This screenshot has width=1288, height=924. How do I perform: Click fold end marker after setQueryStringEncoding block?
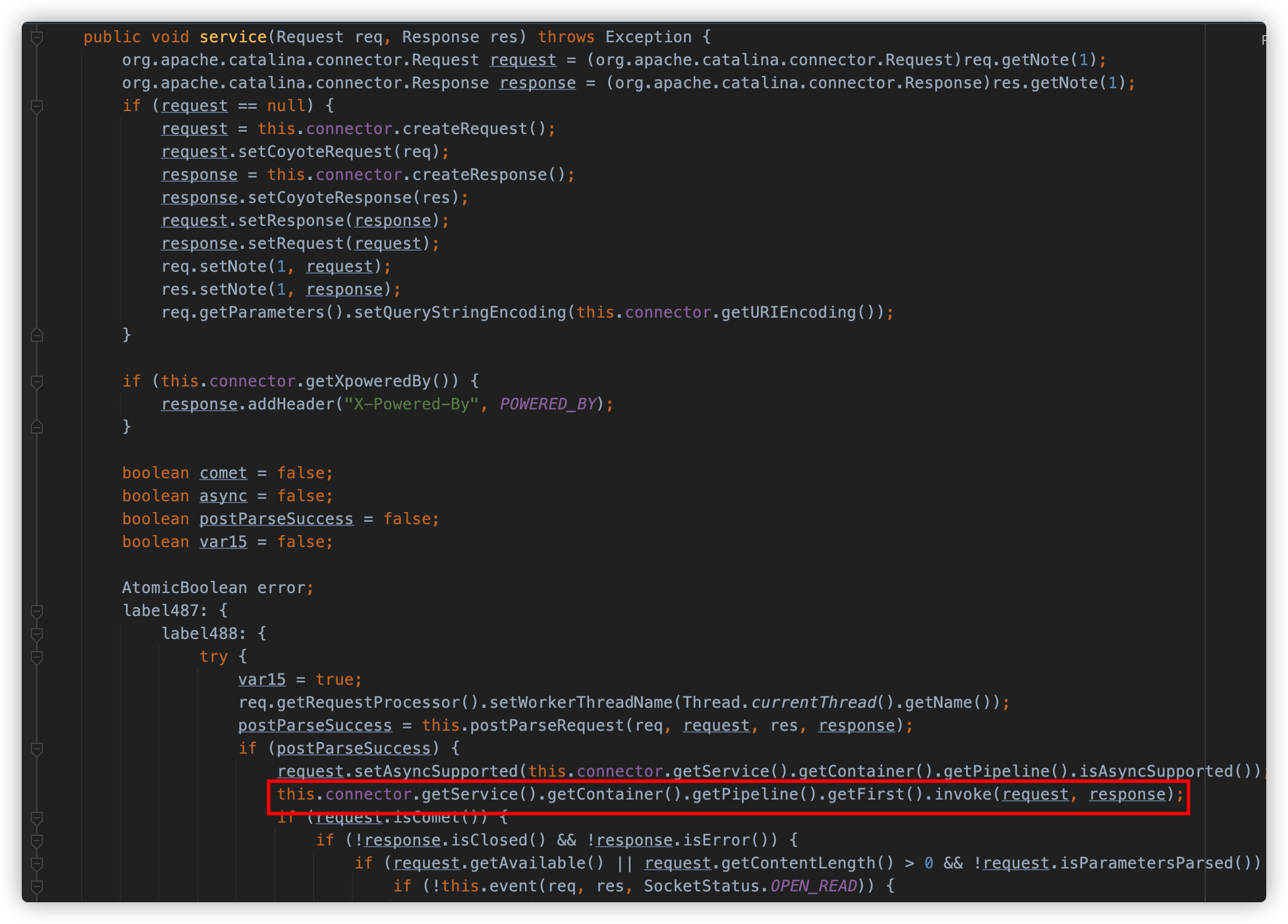(x=37, y=335)
